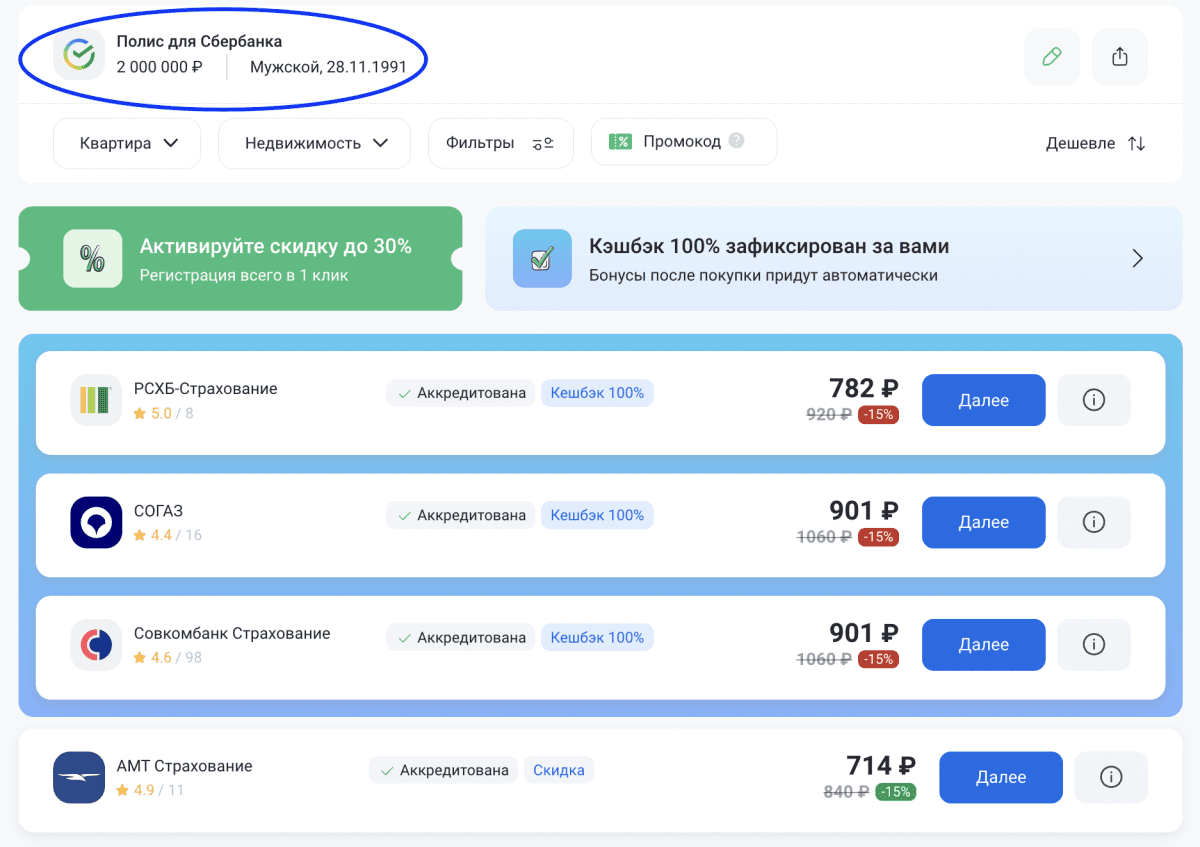Continue with АМТ Страхование via Далее

tap(1000, 777)
